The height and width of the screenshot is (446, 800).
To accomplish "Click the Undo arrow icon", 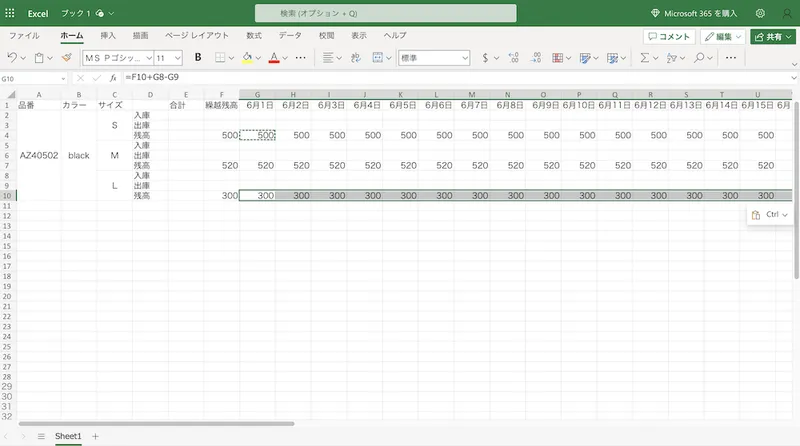I will [12, 58].
